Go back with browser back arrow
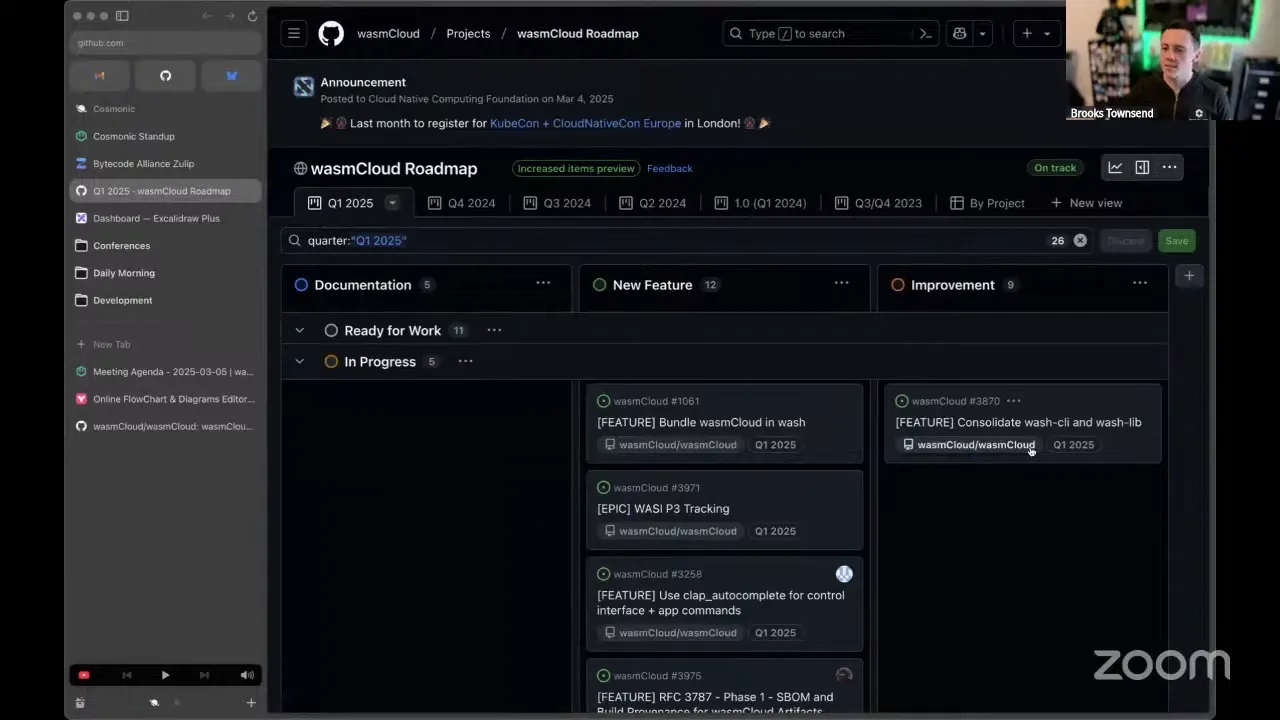1280x720 pixels. click(x=207, y=16)
